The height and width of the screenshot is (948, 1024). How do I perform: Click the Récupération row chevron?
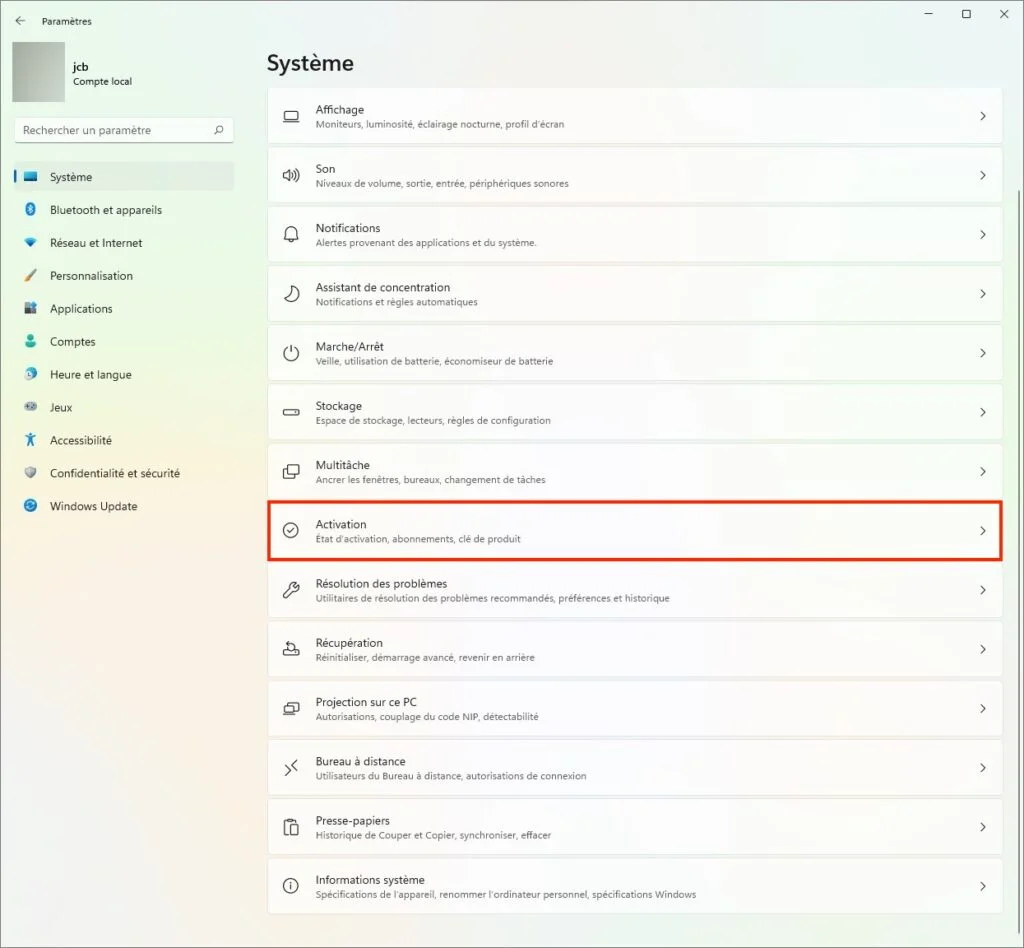pos(982,649)
